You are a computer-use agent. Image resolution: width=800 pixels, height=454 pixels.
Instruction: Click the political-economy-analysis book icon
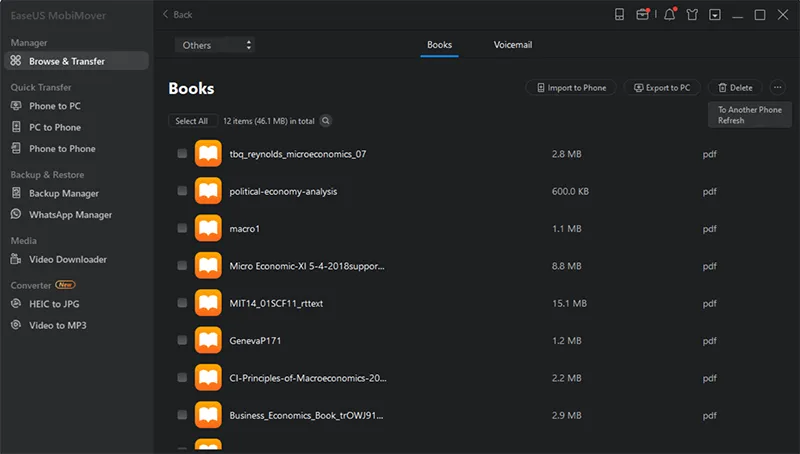coord(208,191)
